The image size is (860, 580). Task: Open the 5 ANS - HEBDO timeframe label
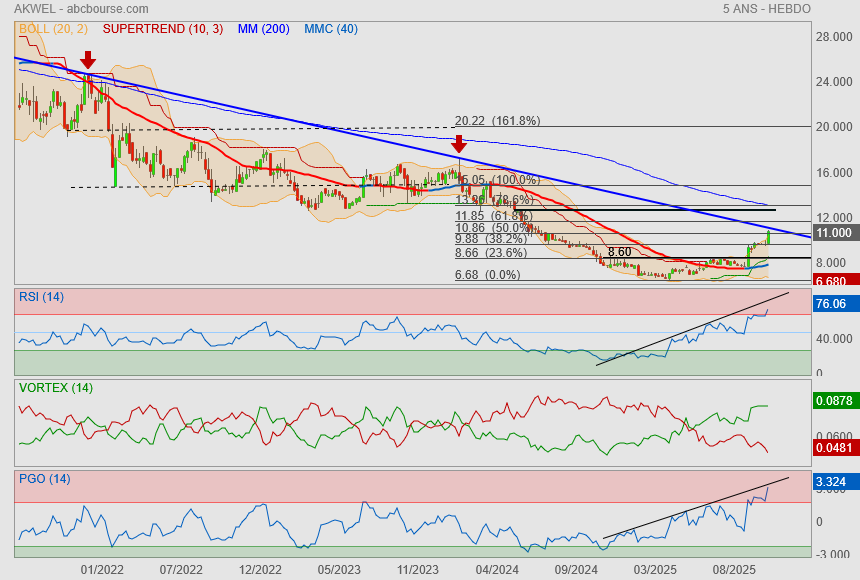pos(766,9)
